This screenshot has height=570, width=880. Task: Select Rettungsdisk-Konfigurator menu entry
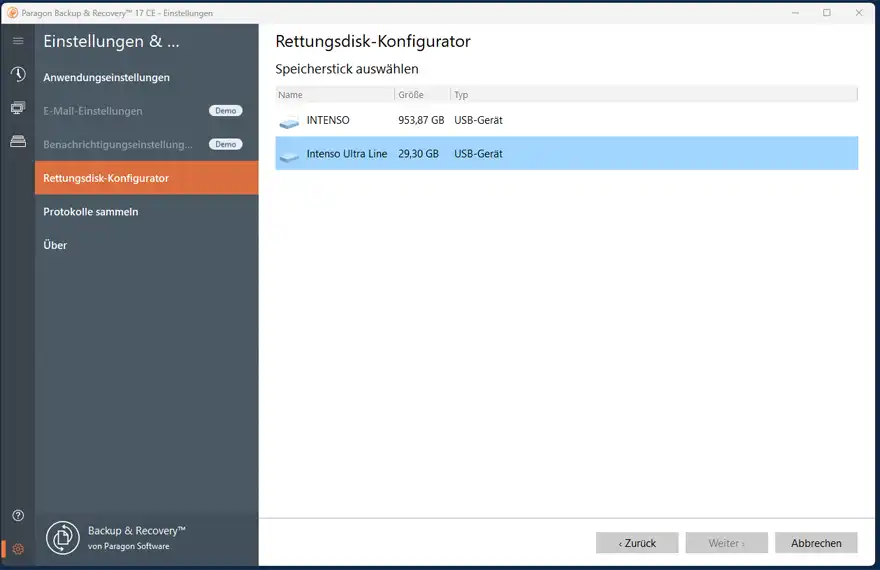tap(146, 178)
